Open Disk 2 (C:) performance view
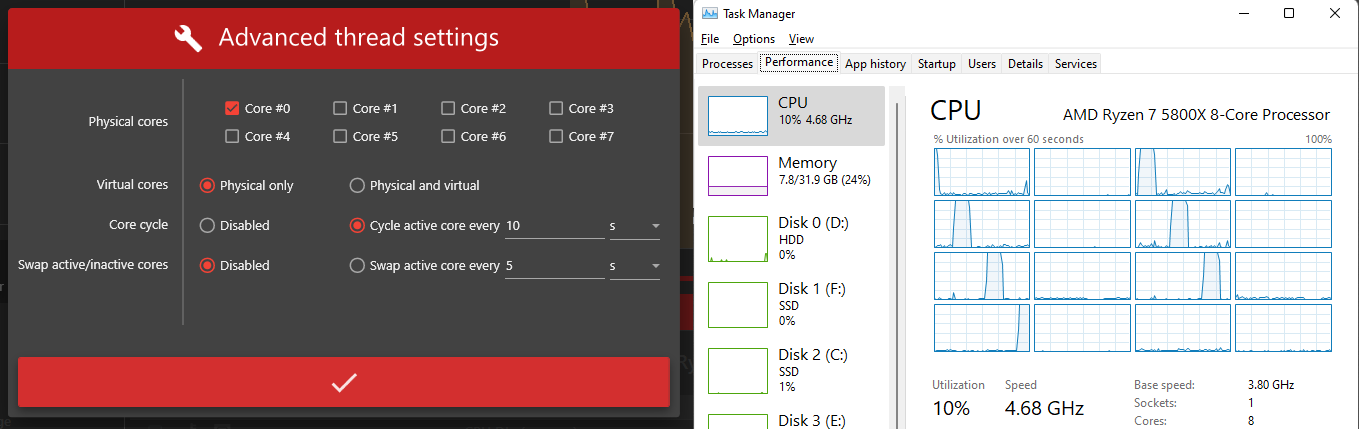This screenshot has width=1359, height=429. (737, 370)
